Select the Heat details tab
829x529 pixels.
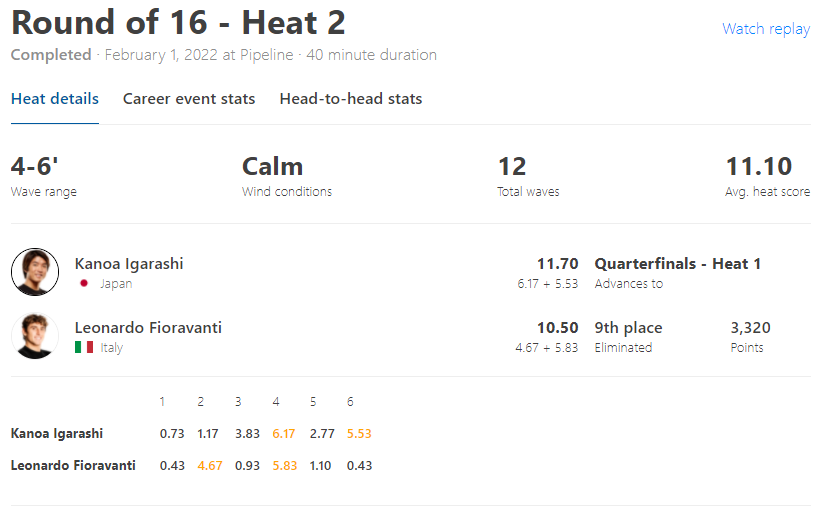(x=55, y=99)
